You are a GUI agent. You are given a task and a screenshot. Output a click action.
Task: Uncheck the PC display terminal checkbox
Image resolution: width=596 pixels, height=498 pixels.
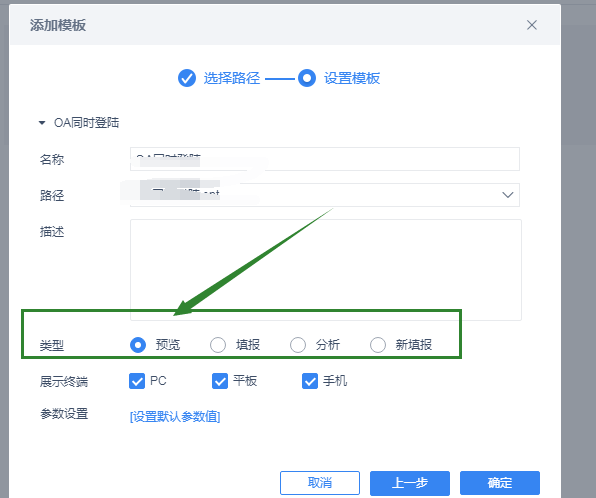pyautogui.click(x=137, y=381)
